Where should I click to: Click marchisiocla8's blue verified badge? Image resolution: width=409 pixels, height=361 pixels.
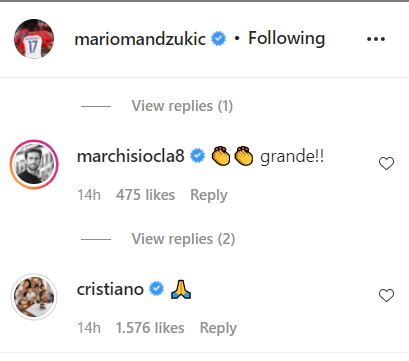point(197,156)
